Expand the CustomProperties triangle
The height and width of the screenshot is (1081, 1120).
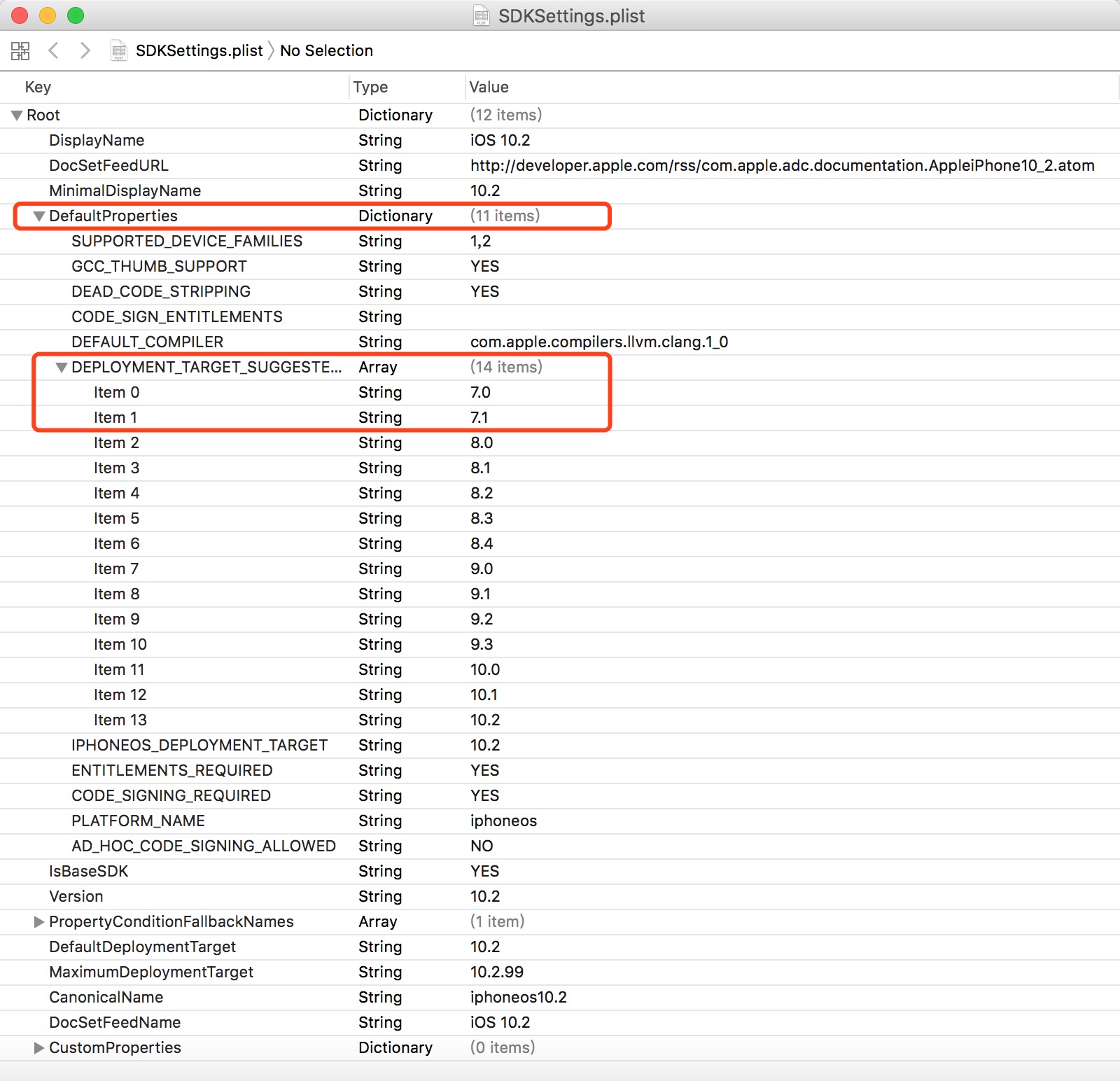39,1048
